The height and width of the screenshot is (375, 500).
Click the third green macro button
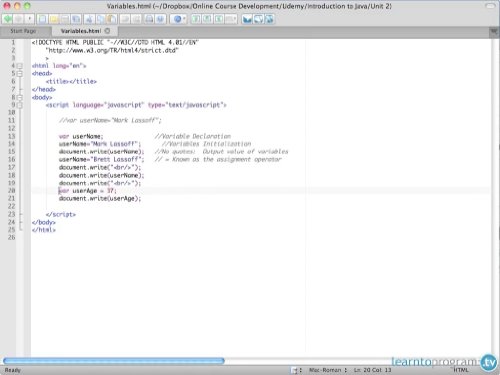(x=218, y=19)
